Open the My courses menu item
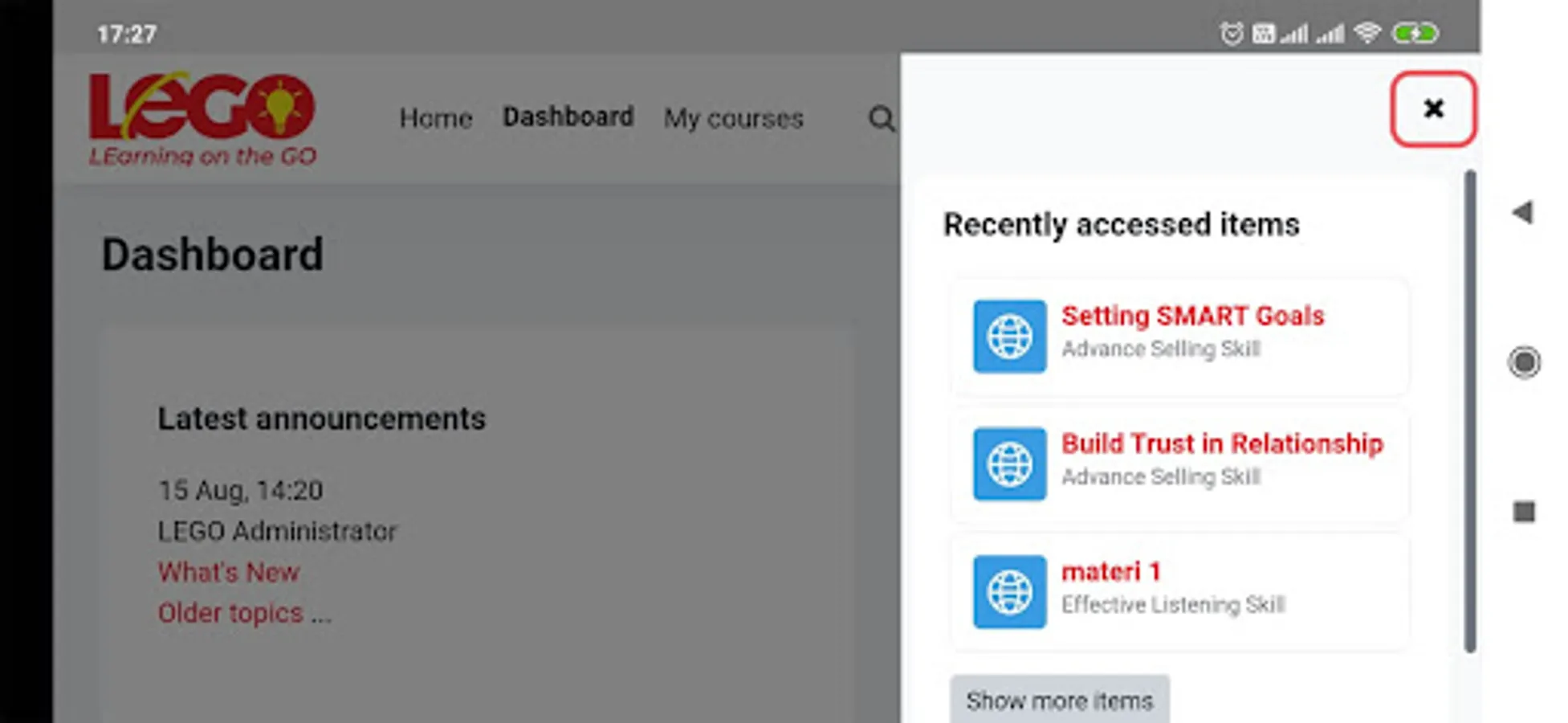 click(733, 119)
